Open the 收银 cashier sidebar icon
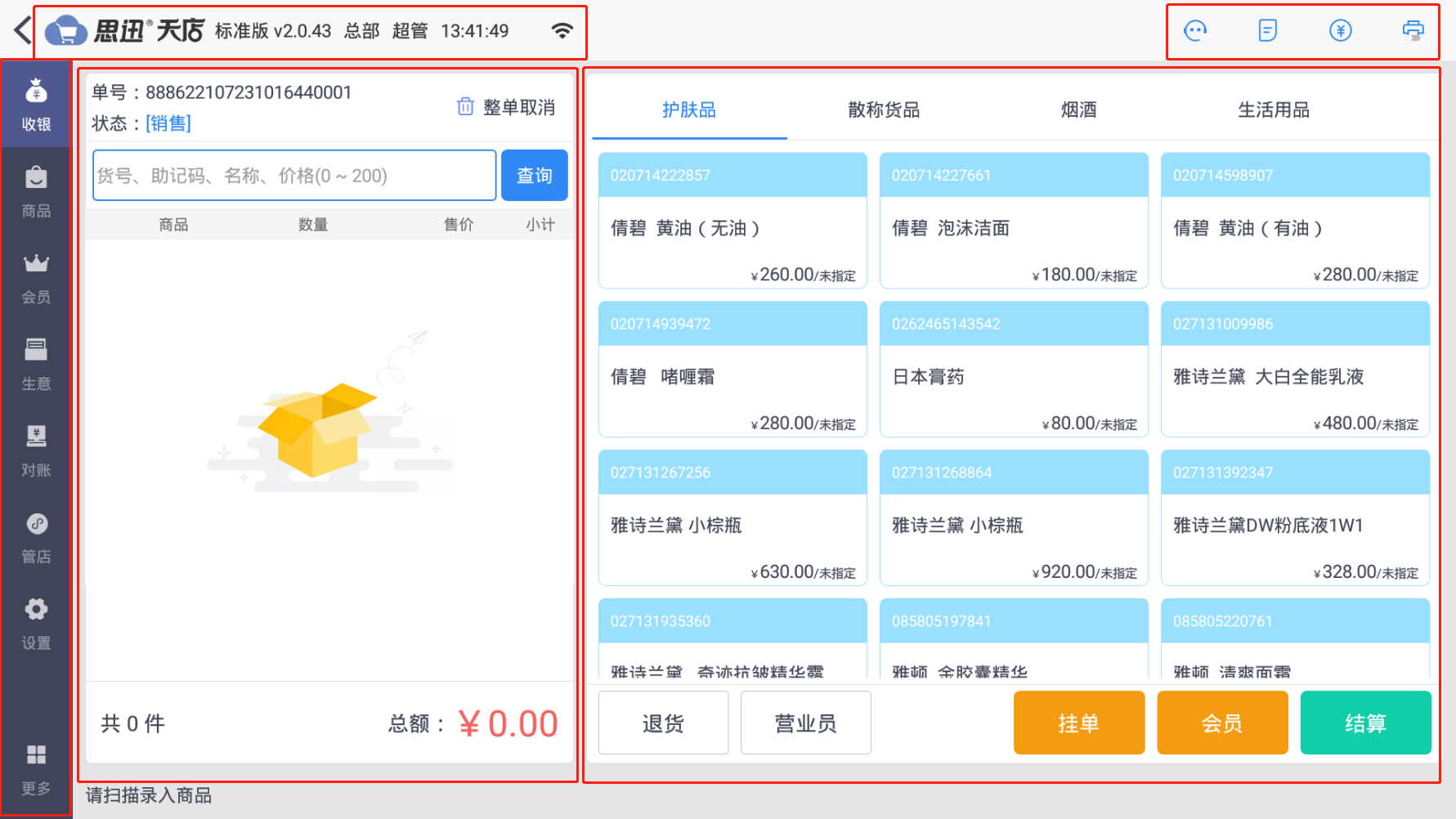This screenshot has height=819, width=1456. [36, 105]
